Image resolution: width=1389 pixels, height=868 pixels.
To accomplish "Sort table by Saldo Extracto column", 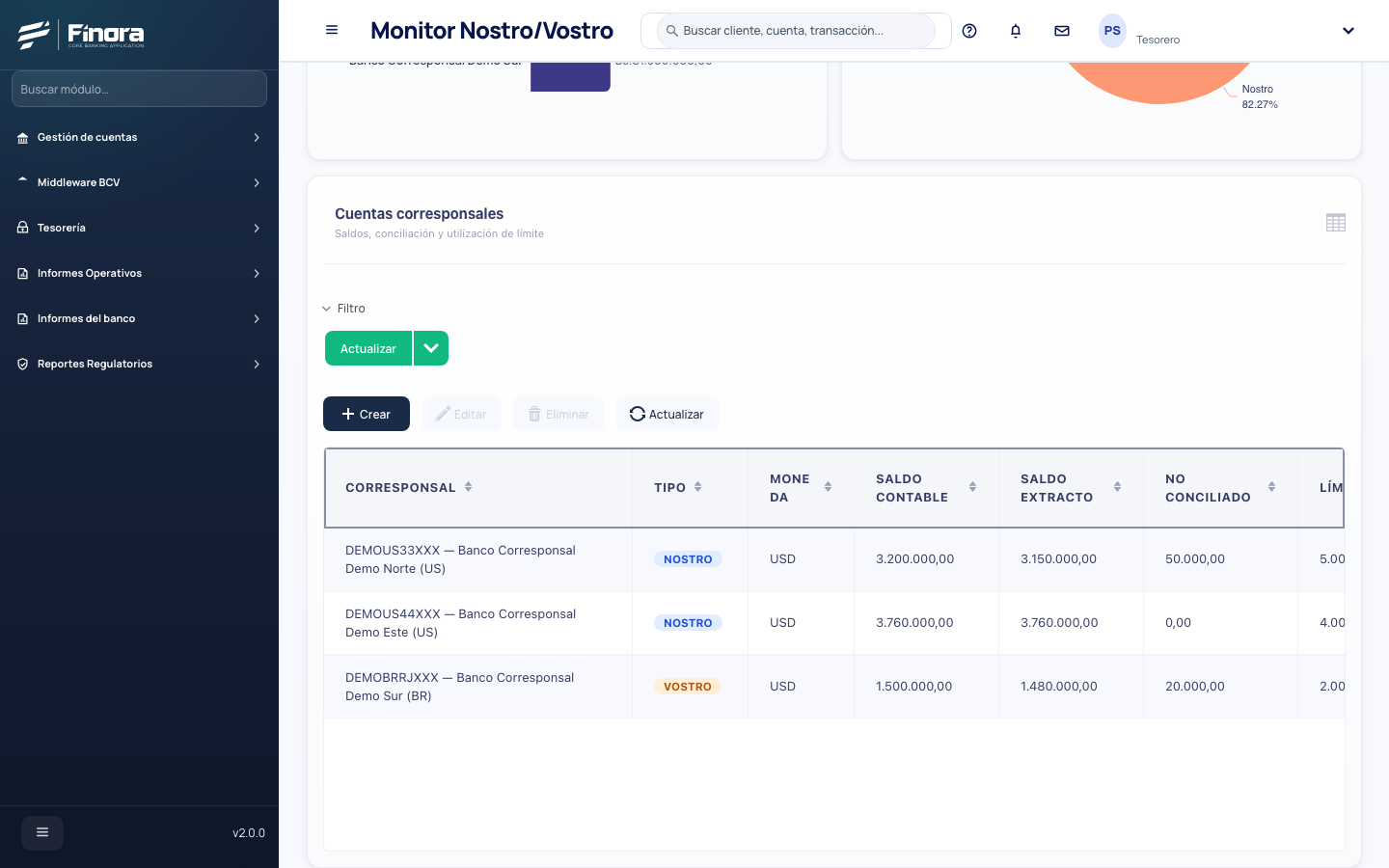I will click(x=1117, y=487).
